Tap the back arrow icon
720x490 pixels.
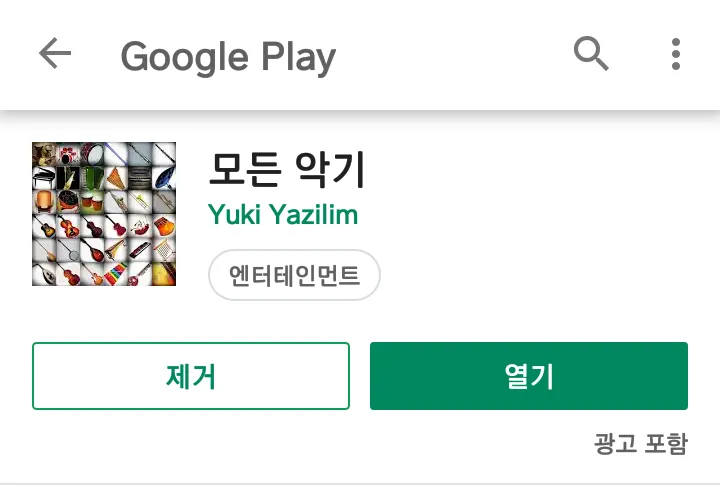55,53
